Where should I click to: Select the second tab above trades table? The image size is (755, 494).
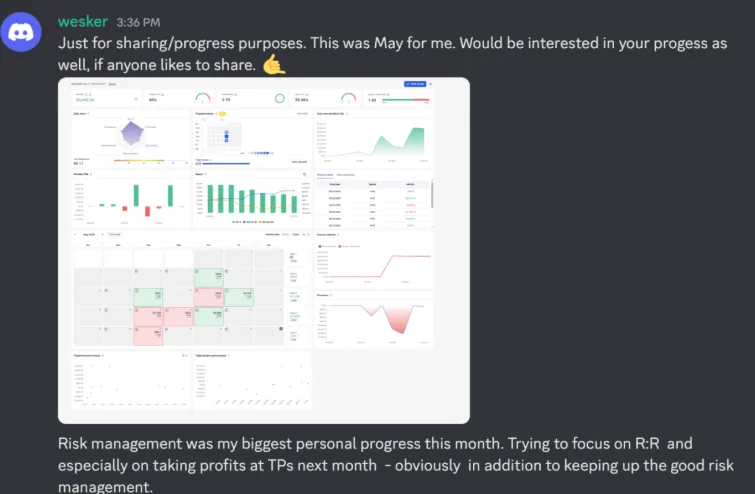(345, 175)
